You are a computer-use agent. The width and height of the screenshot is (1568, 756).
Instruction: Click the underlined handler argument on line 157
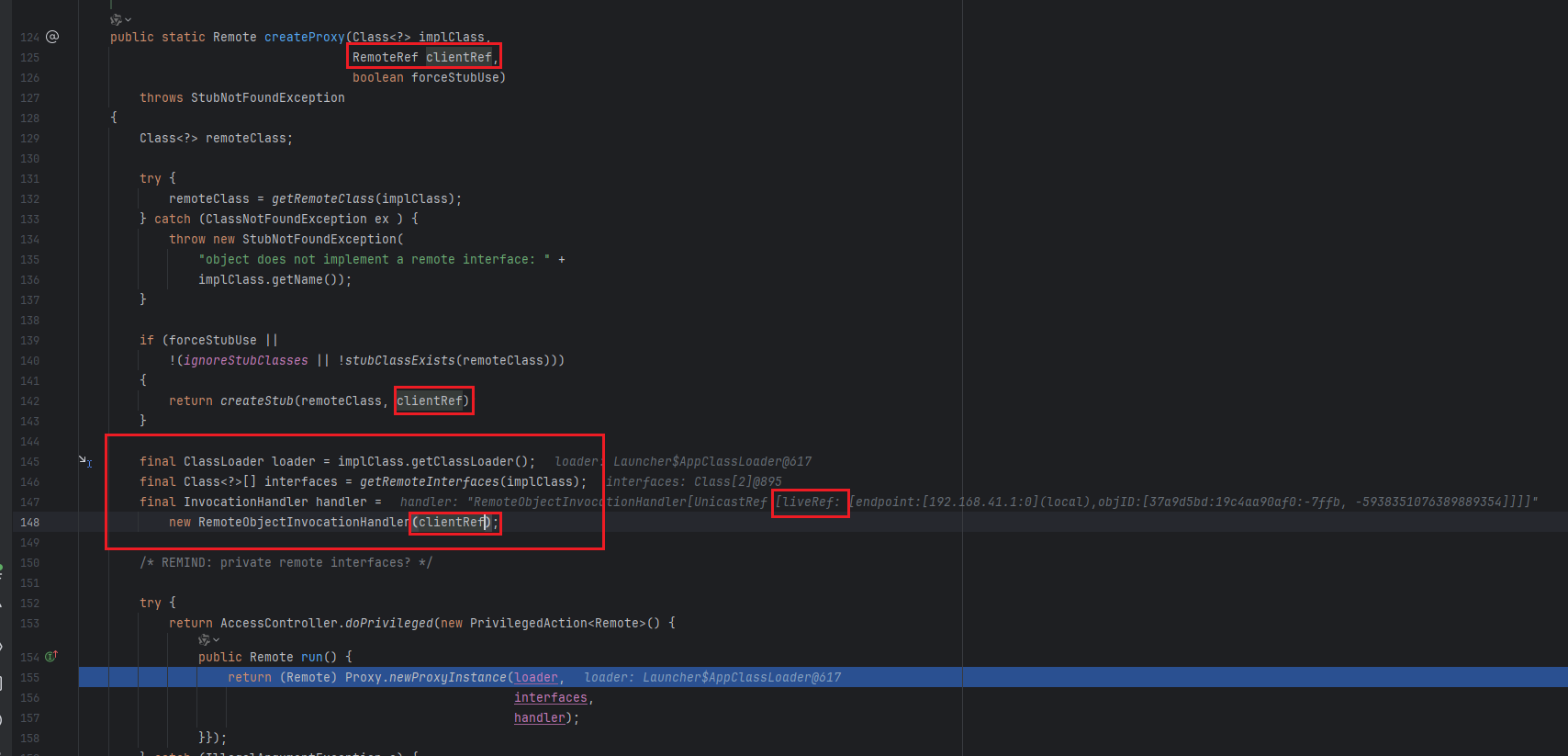click(x=539, y=718)
